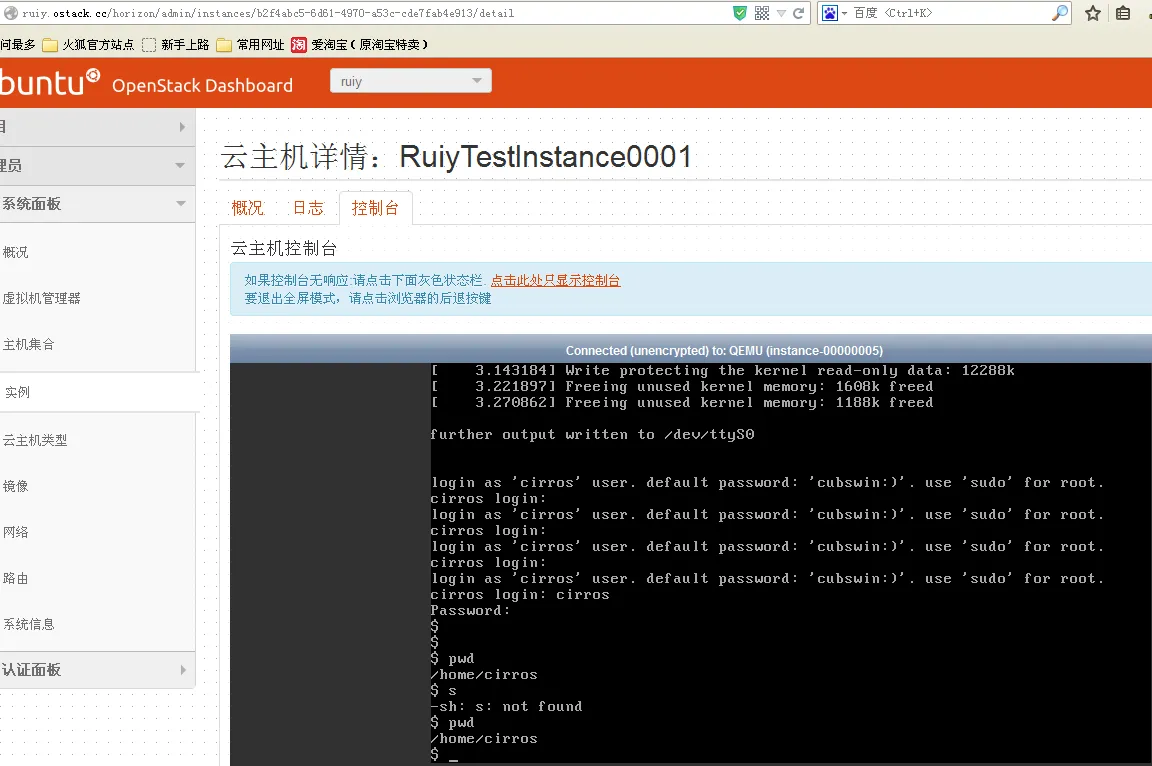Click the 'cirros login: cirros' console line

(520, 595)
